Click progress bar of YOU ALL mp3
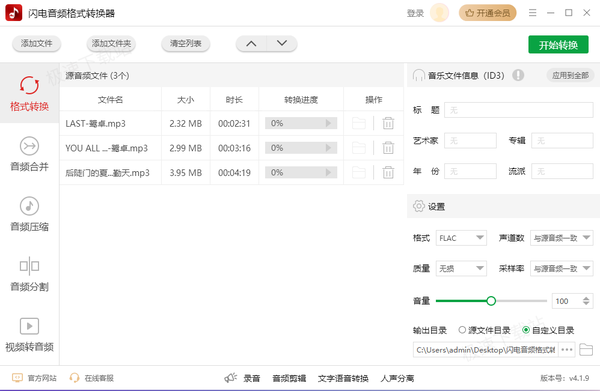 click(x=301, y=148)
